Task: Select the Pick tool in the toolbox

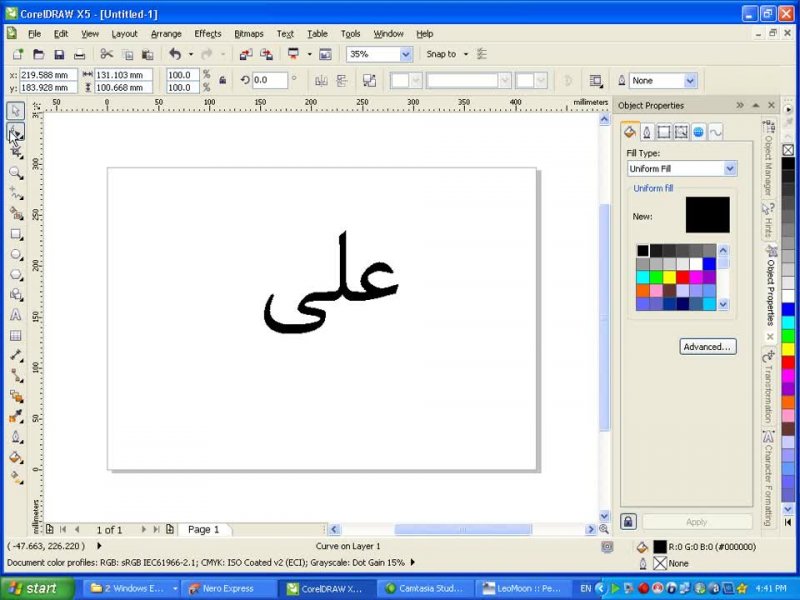Action: coord(16,111)
